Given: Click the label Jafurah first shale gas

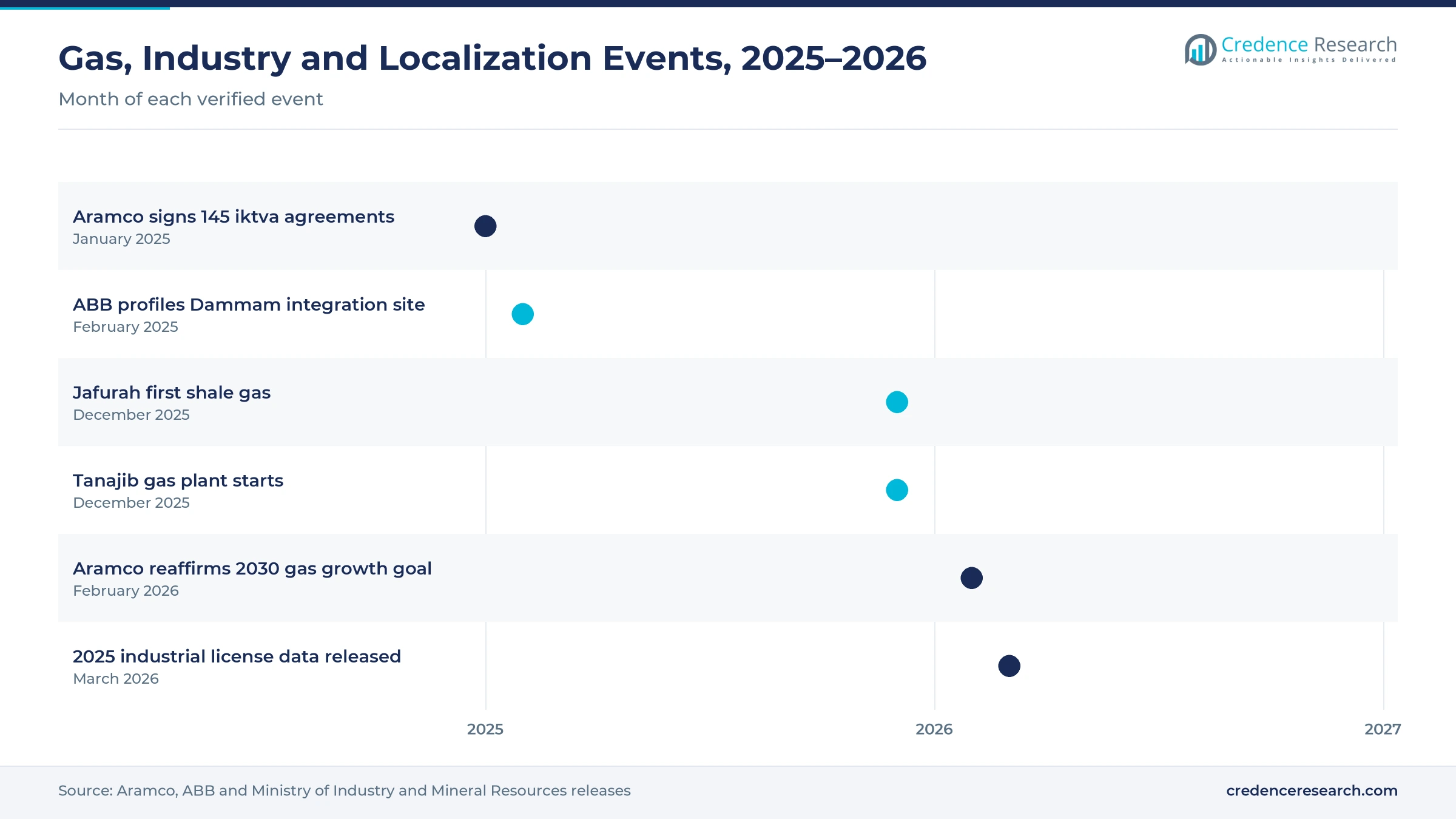Looking at the screenshot, I should (x=172, y=393).
